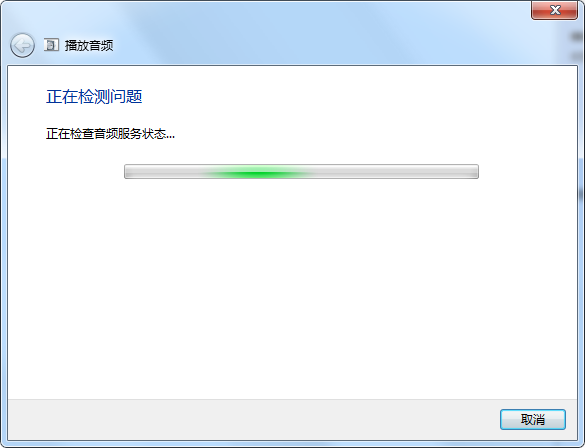Click the gray footer strip left of 取消

pyautogui.click(x=254, y=420)
